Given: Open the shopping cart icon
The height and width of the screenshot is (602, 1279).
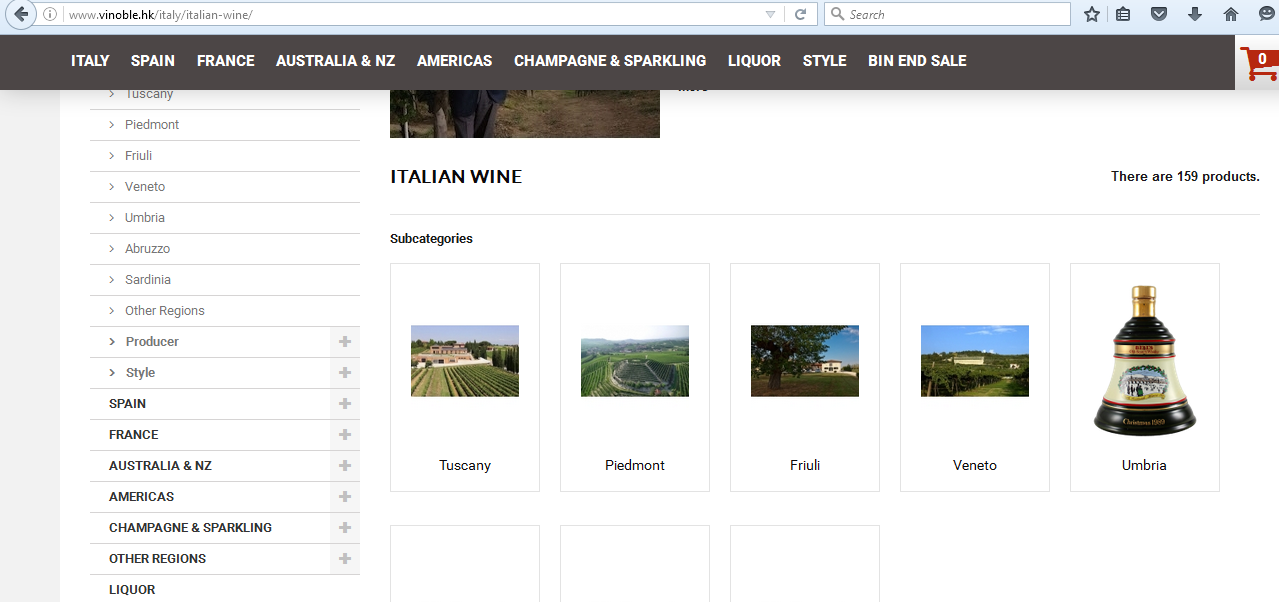Looking at the screenshot, I should [x=1258, y=64].
